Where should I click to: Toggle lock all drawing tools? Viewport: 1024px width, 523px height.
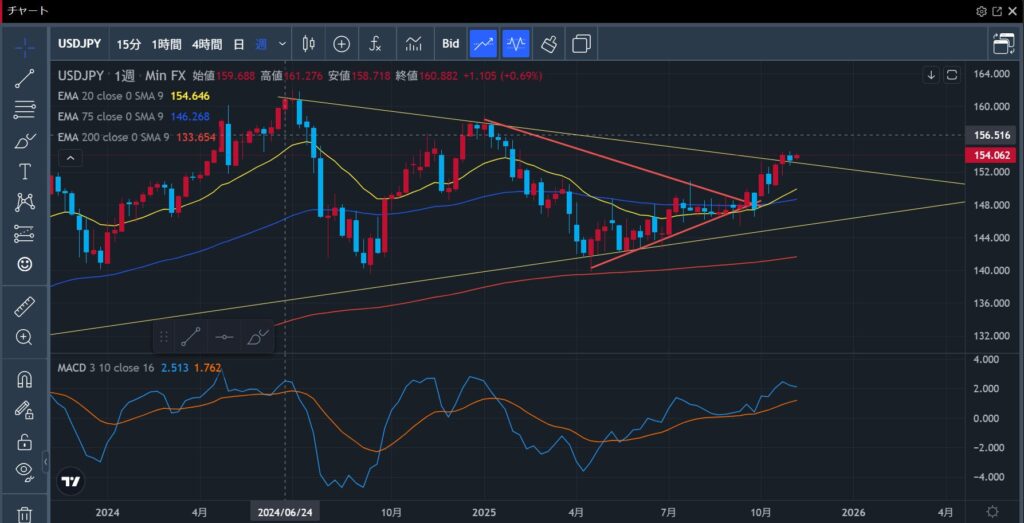[25, 441]
